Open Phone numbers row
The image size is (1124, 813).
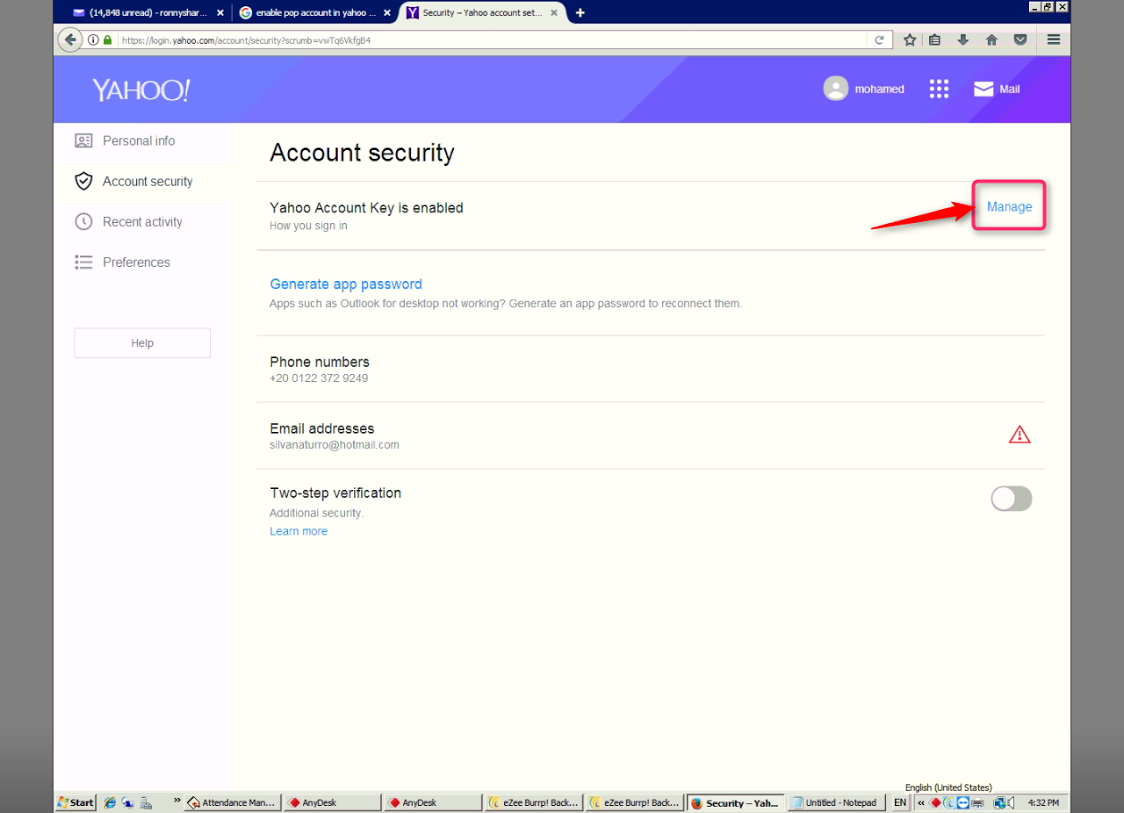pos(650,369)
